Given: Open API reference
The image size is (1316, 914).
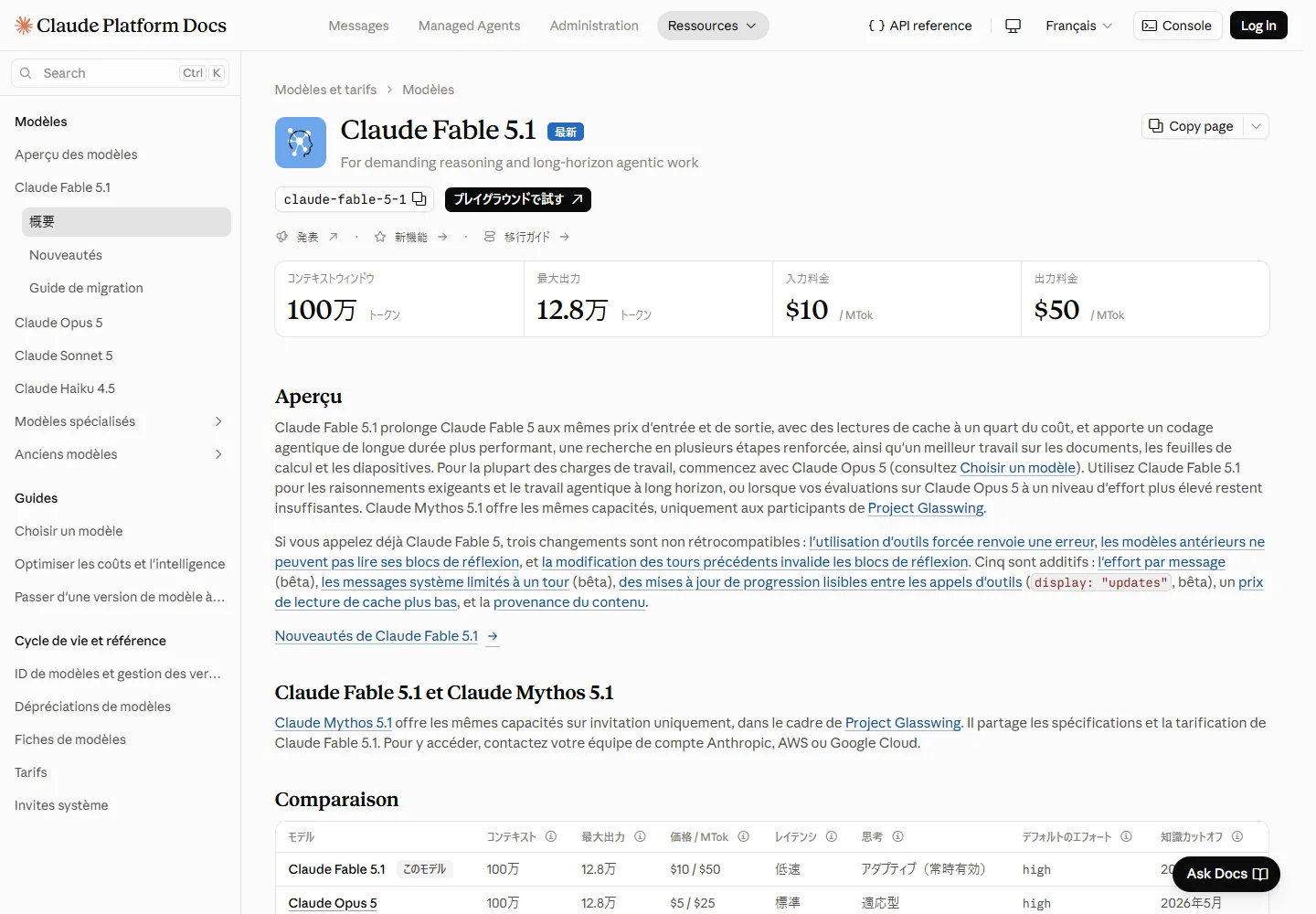Looking at the screenshot, I should click(920, 26).
